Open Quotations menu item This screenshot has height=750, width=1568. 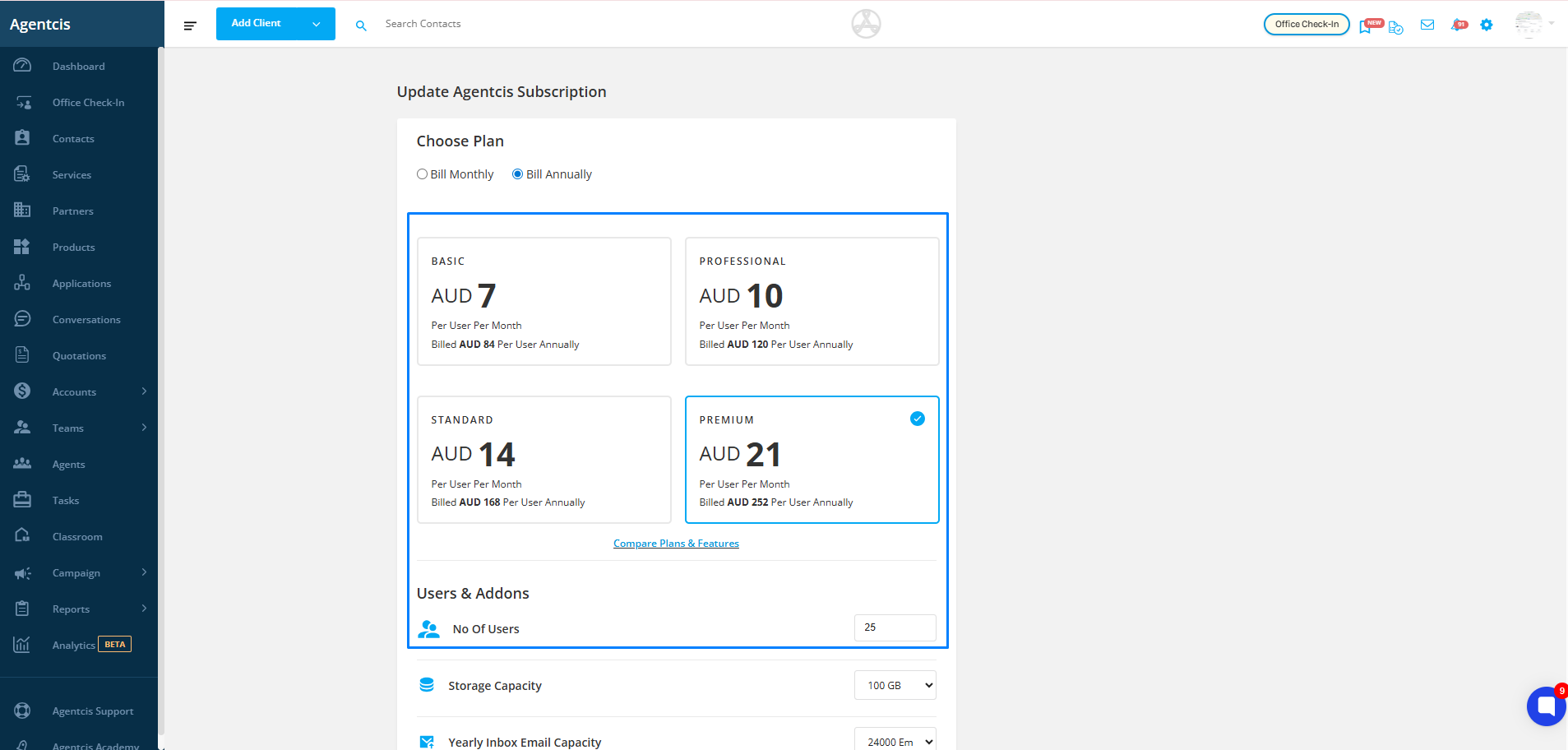point(79,356)
